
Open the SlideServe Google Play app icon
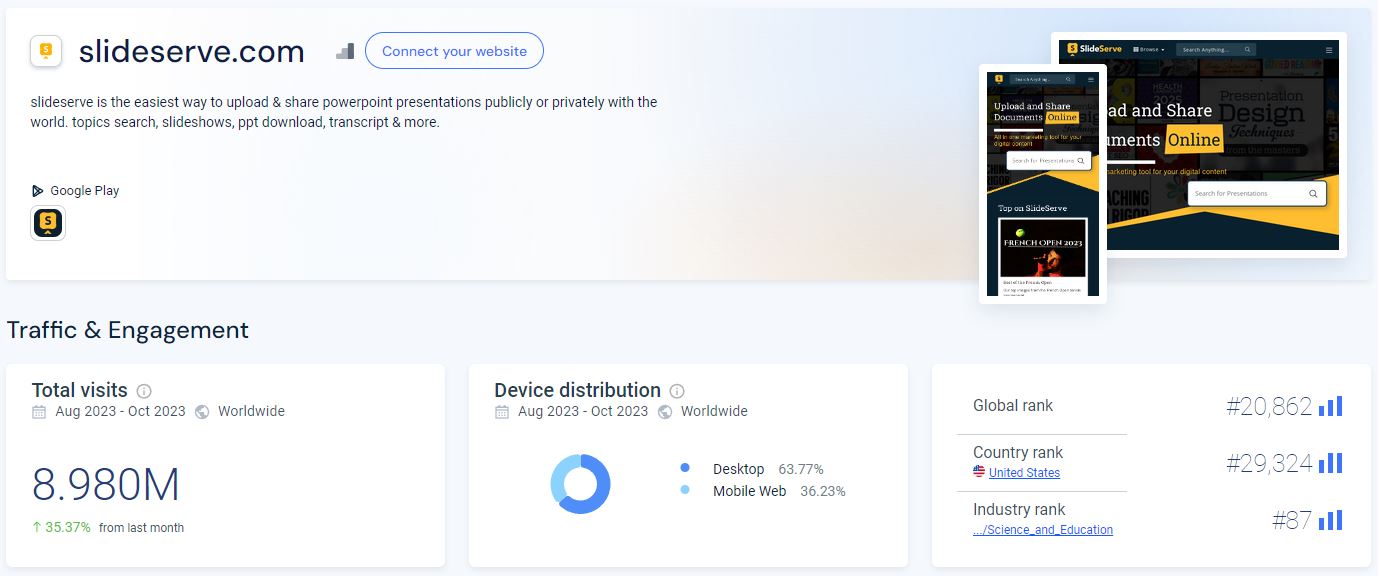click(x=48, y=223)
